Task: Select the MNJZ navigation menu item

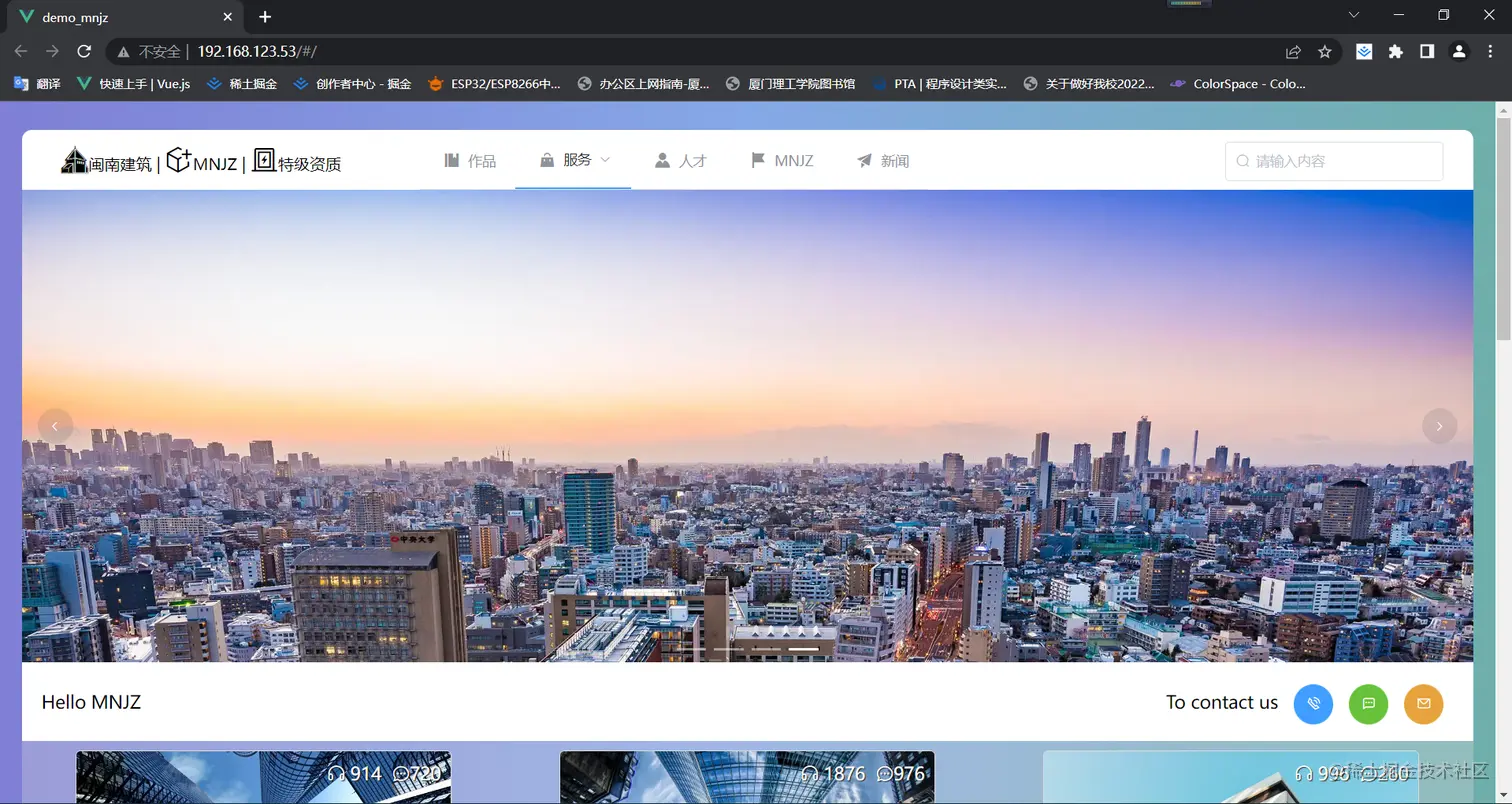Action: 782,160
